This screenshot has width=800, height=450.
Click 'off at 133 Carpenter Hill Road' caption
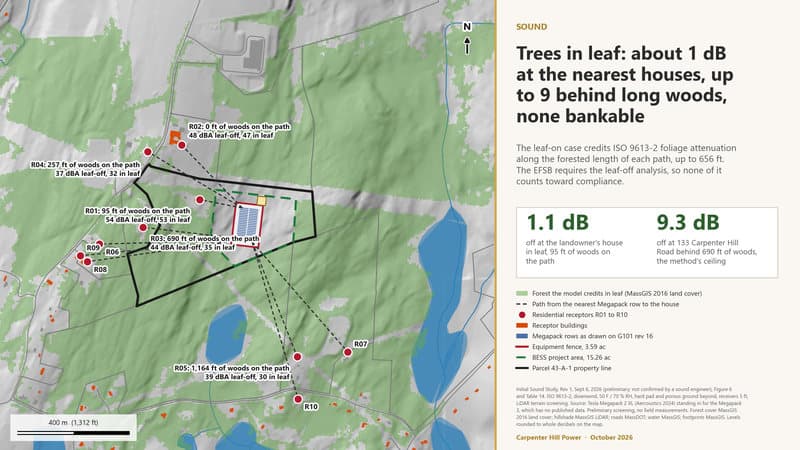coord(707,252)
